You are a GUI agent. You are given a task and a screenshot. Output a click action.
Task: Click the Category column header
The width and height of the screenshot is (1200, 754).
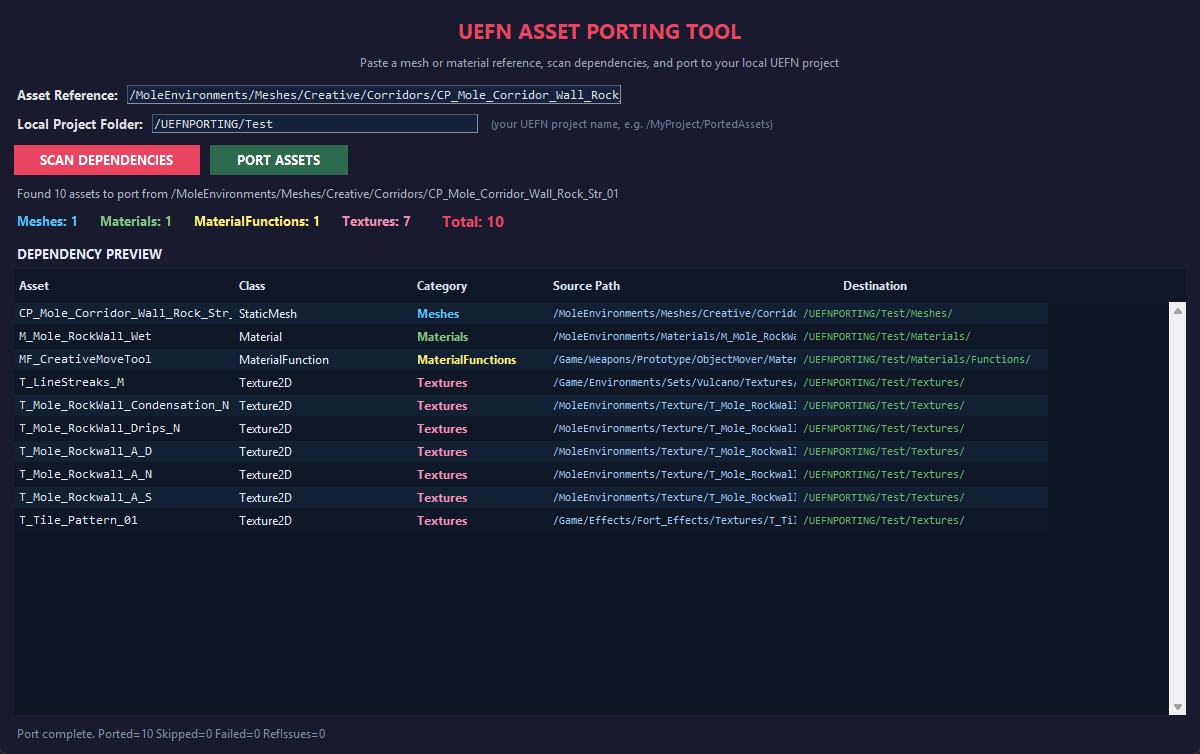pyautogui.click(x=442, y=286)
